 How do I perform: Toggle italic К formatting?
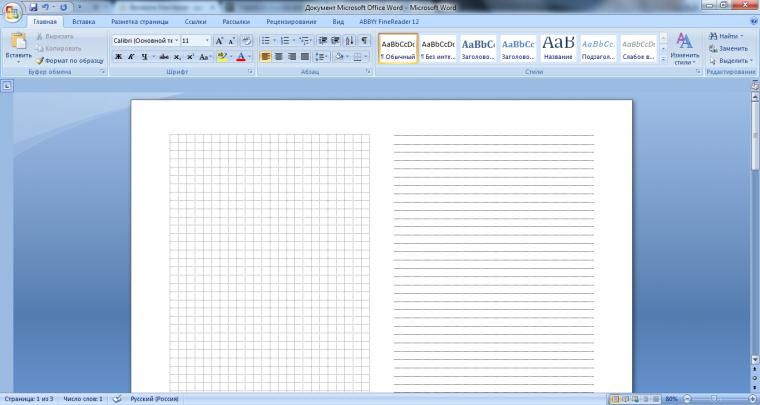point(131,57)
